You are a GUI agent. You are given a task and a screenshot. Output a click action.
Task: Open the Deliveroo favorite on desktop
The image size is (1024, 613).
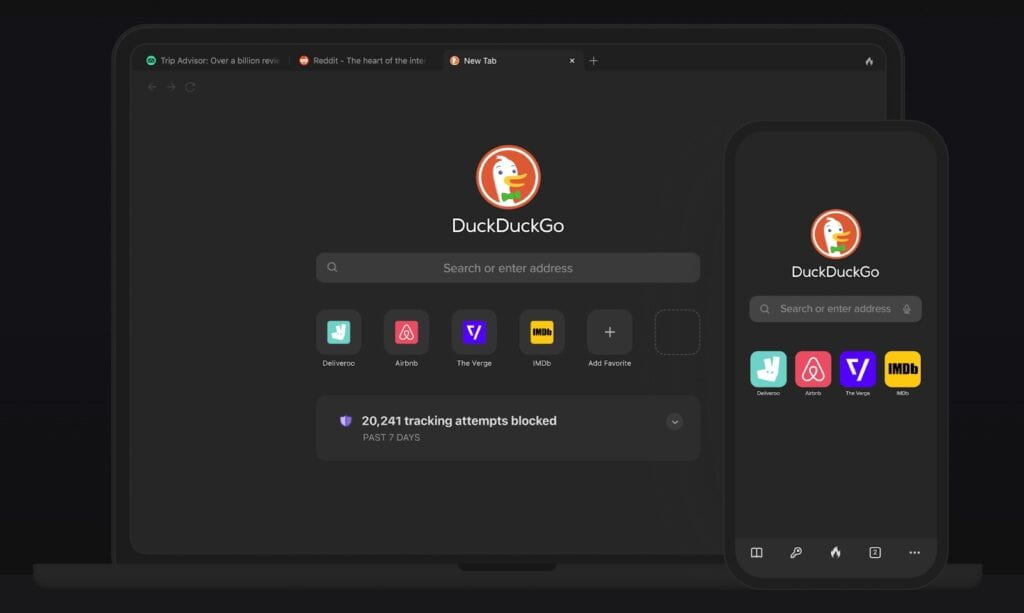(x=338, y=332)
